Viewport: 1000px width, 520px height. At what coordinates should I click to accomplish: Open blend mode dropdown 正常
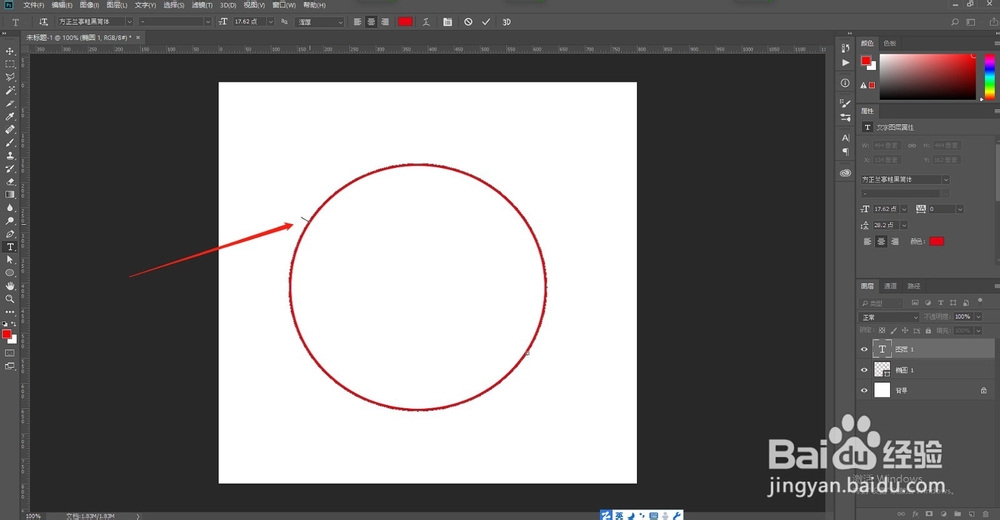point(889,317)
